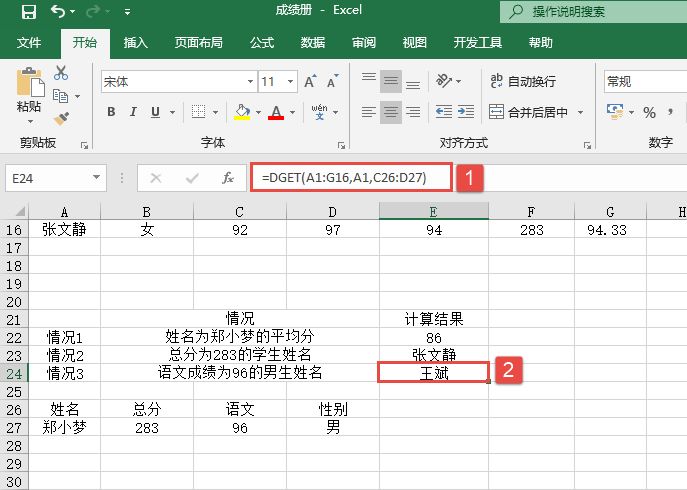687x490 pixels.
Task: Click the 合并后居中 merge button
Action: pos(528,112)
